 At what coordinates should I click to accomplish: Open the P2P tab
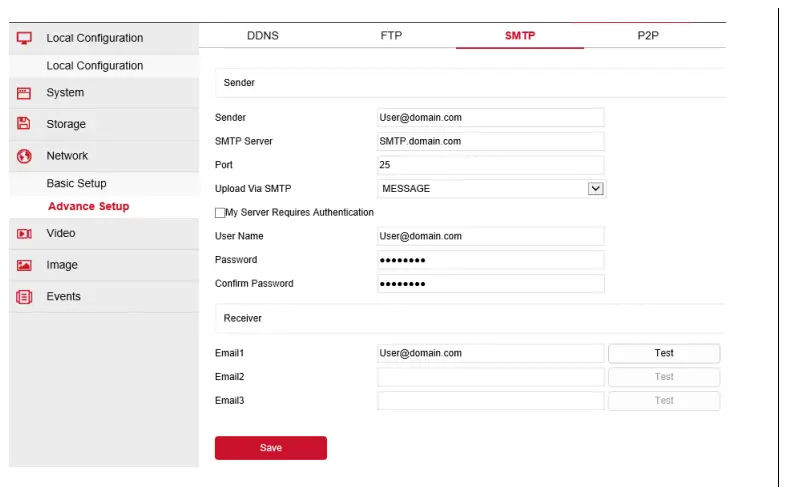tap(648, 36)
